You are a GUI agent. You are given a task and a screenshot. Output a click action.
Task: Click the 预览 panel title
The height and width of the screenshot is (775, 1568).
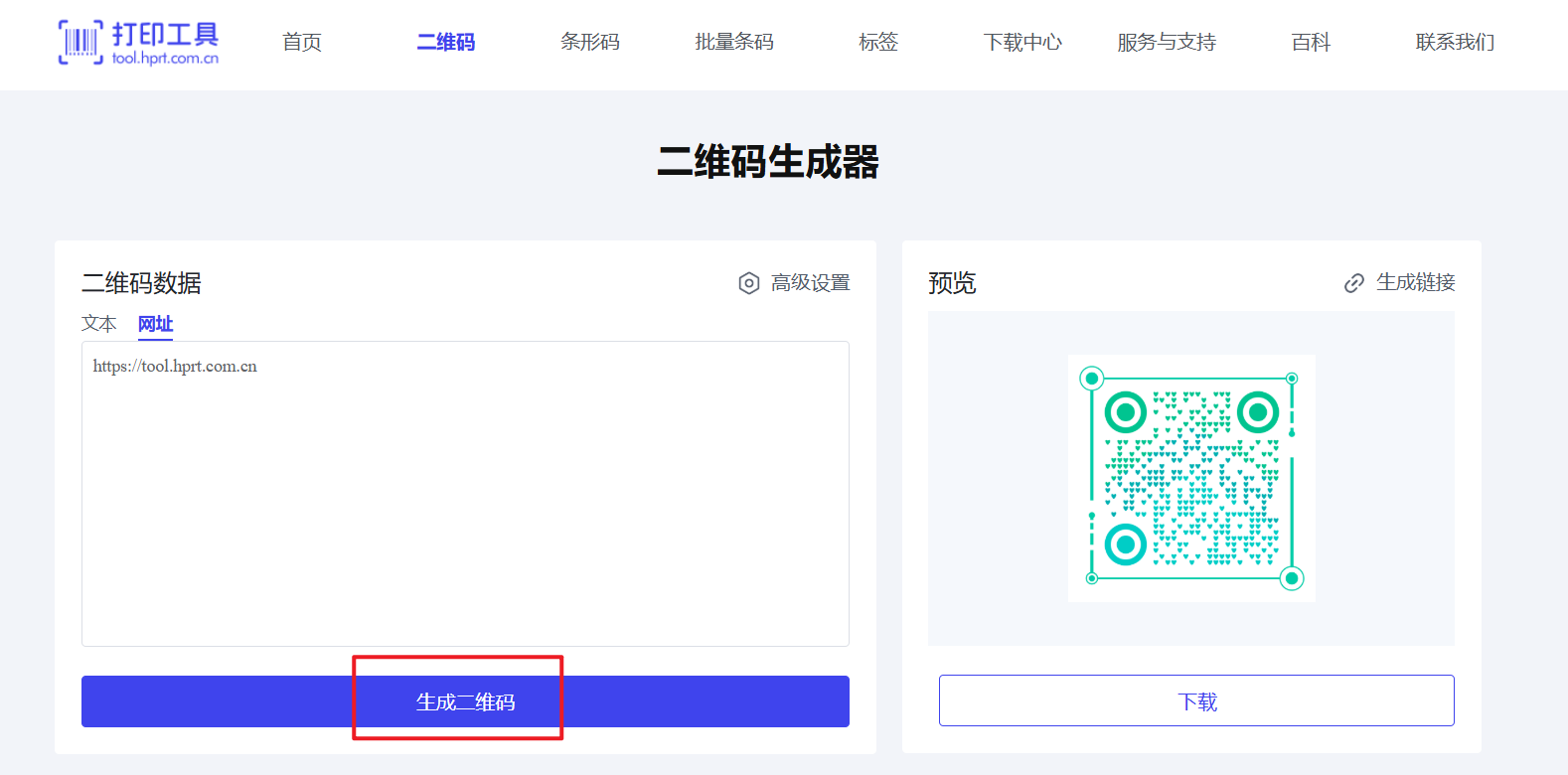coord(952,283)
